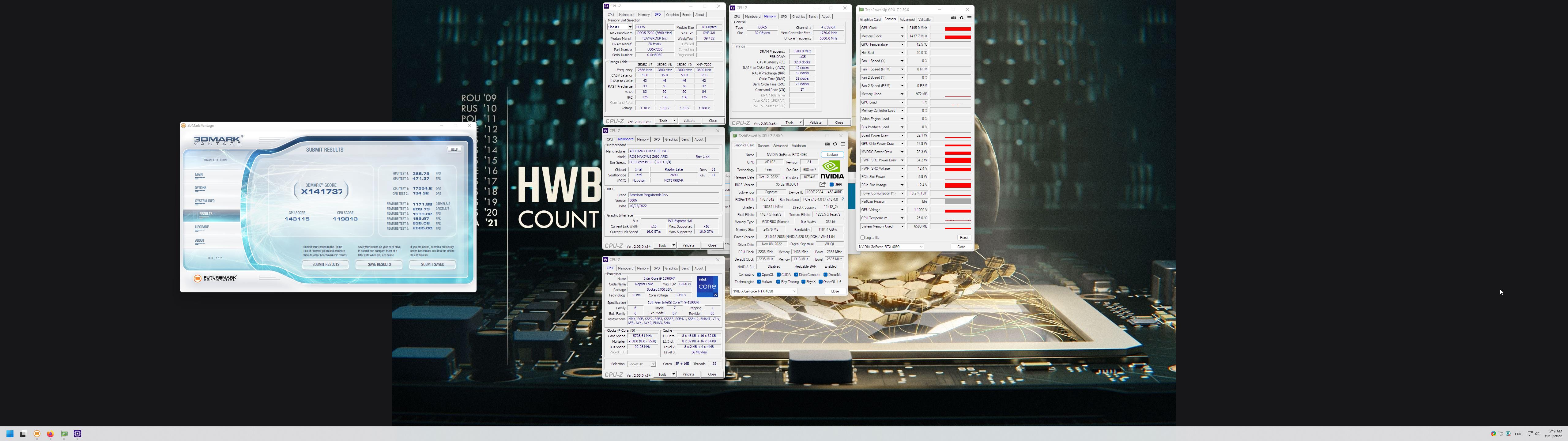This screenshot has width=1568, height=441.
Task: Click the 3DMark Vantage logo
Action: pos(218,141)
